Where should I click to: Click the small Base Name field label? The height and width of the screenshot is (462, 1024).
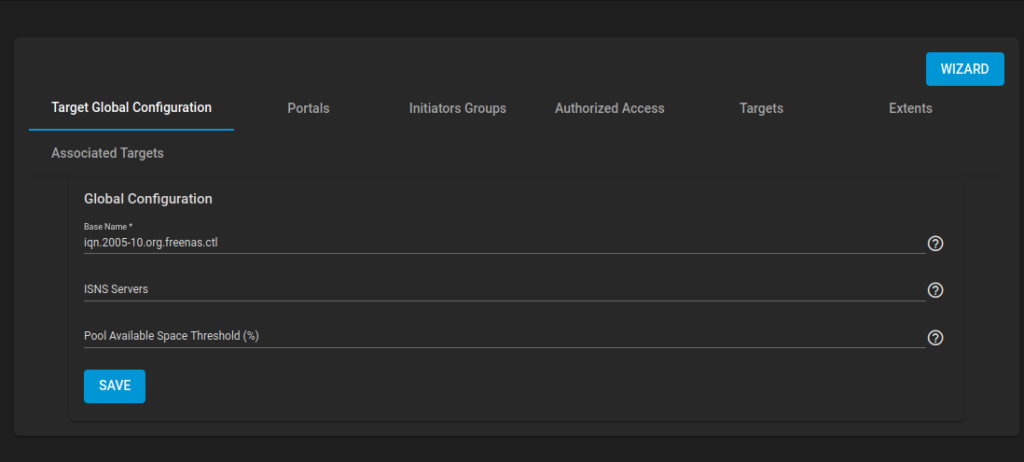click(x=106, y=226)
